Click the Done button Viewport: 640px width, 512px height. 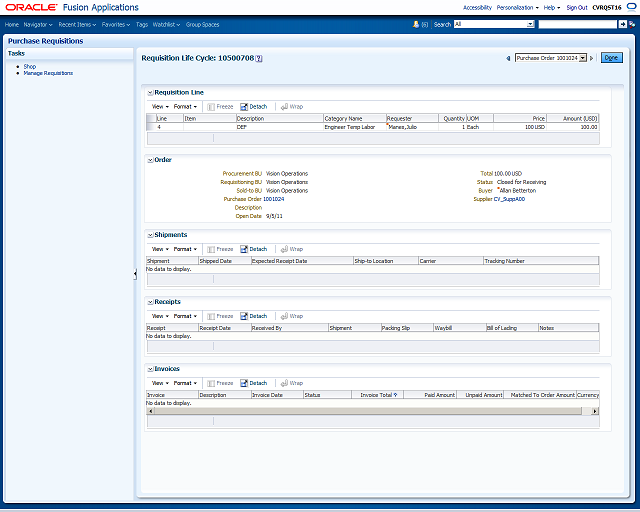coord(611,58)
